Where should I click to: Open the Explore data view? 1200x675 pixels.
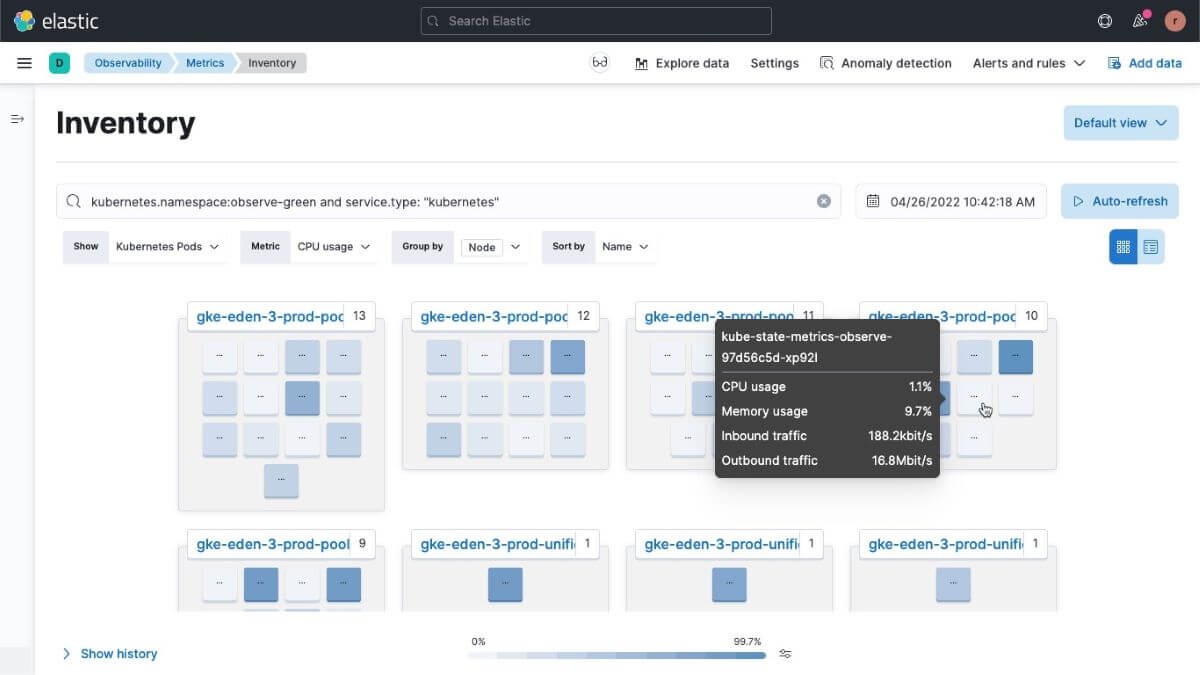click(x=681, y=62)
